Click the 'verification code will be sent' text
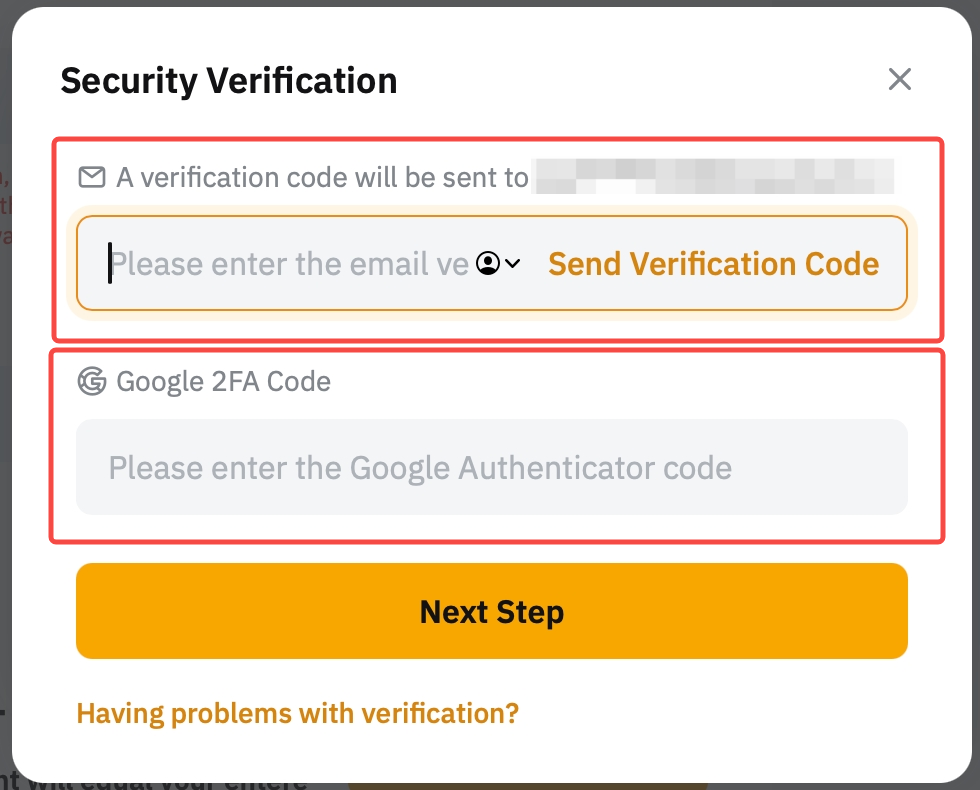 [322, 178]
